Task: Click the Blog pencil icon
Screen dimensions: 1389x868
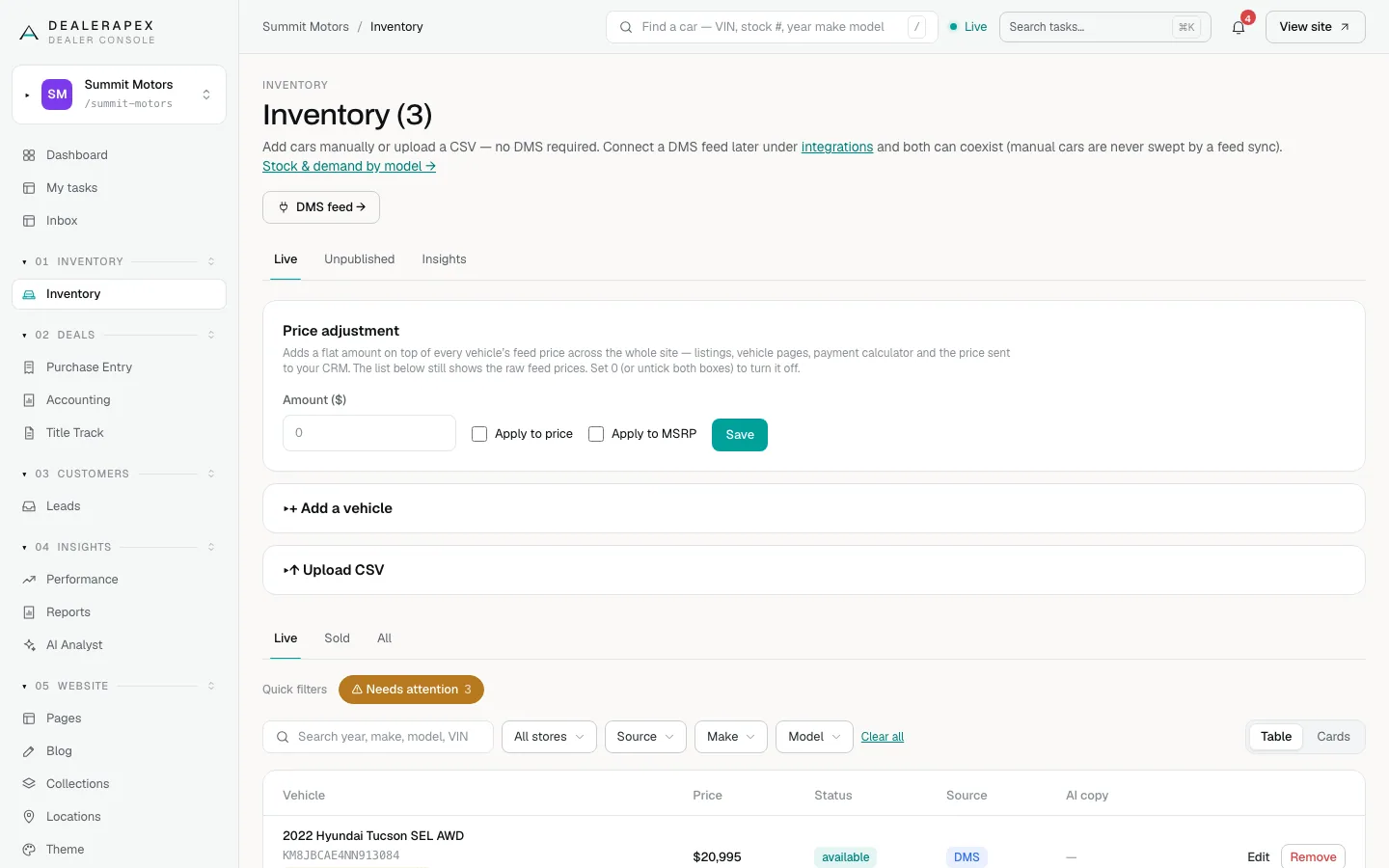Action: point(29,751)
